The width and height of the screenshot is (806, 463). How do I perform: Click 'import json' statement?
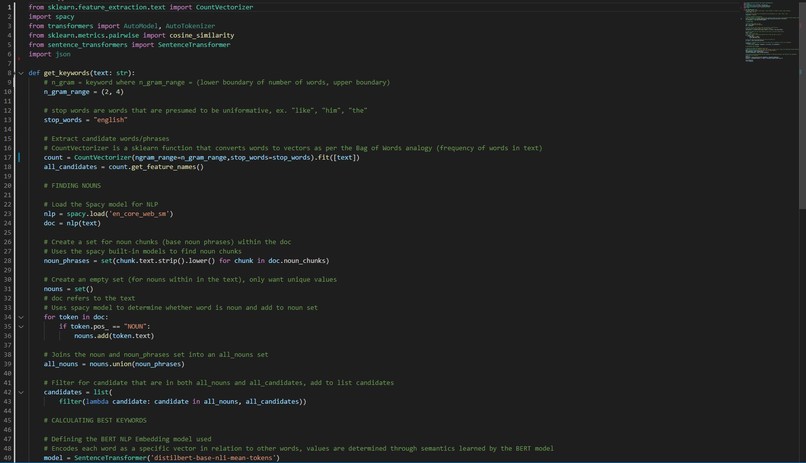click(x=49, y=54)
